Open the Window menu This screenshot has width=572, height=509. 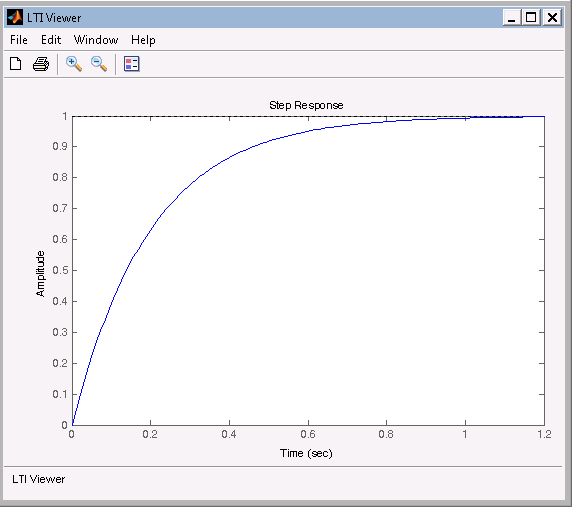(x=96, y=39)
